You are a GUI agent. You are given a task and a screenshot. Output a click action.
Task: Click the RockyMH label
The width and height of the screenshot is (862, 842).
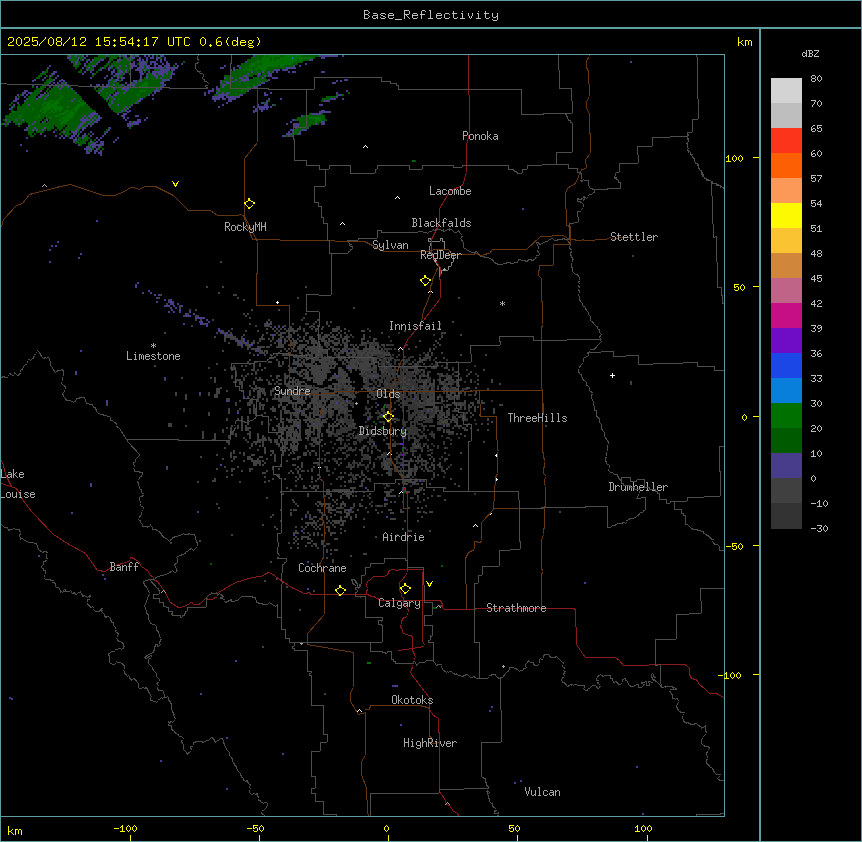tap(245, 227)
